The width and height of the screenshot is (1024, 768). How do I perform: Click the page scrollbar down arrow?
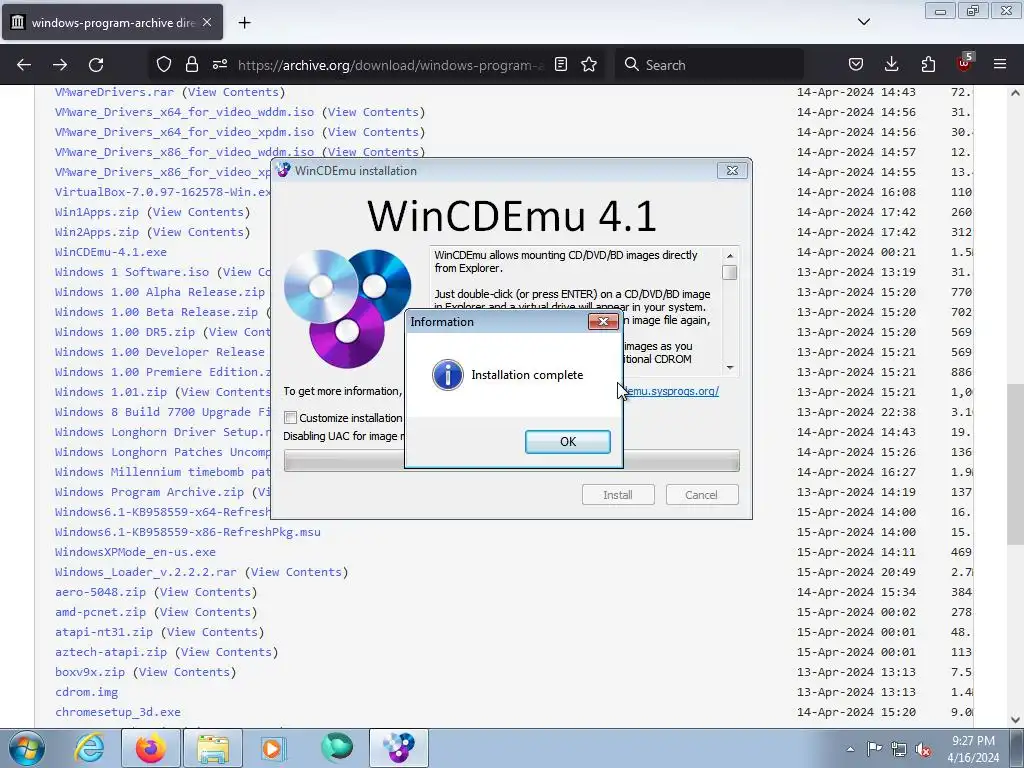click(1015, 719)
